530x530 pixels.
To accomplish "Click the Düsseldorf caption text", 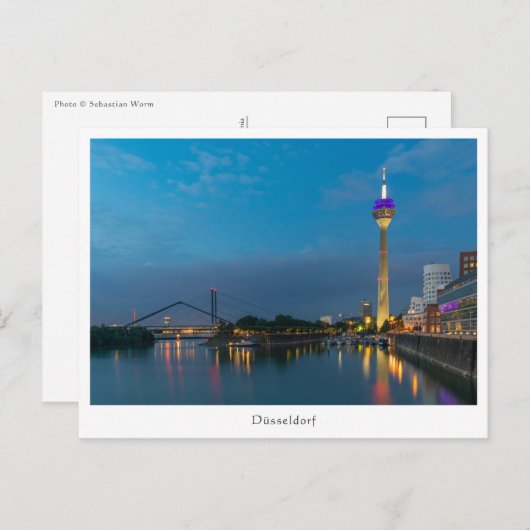I will 284,420.
